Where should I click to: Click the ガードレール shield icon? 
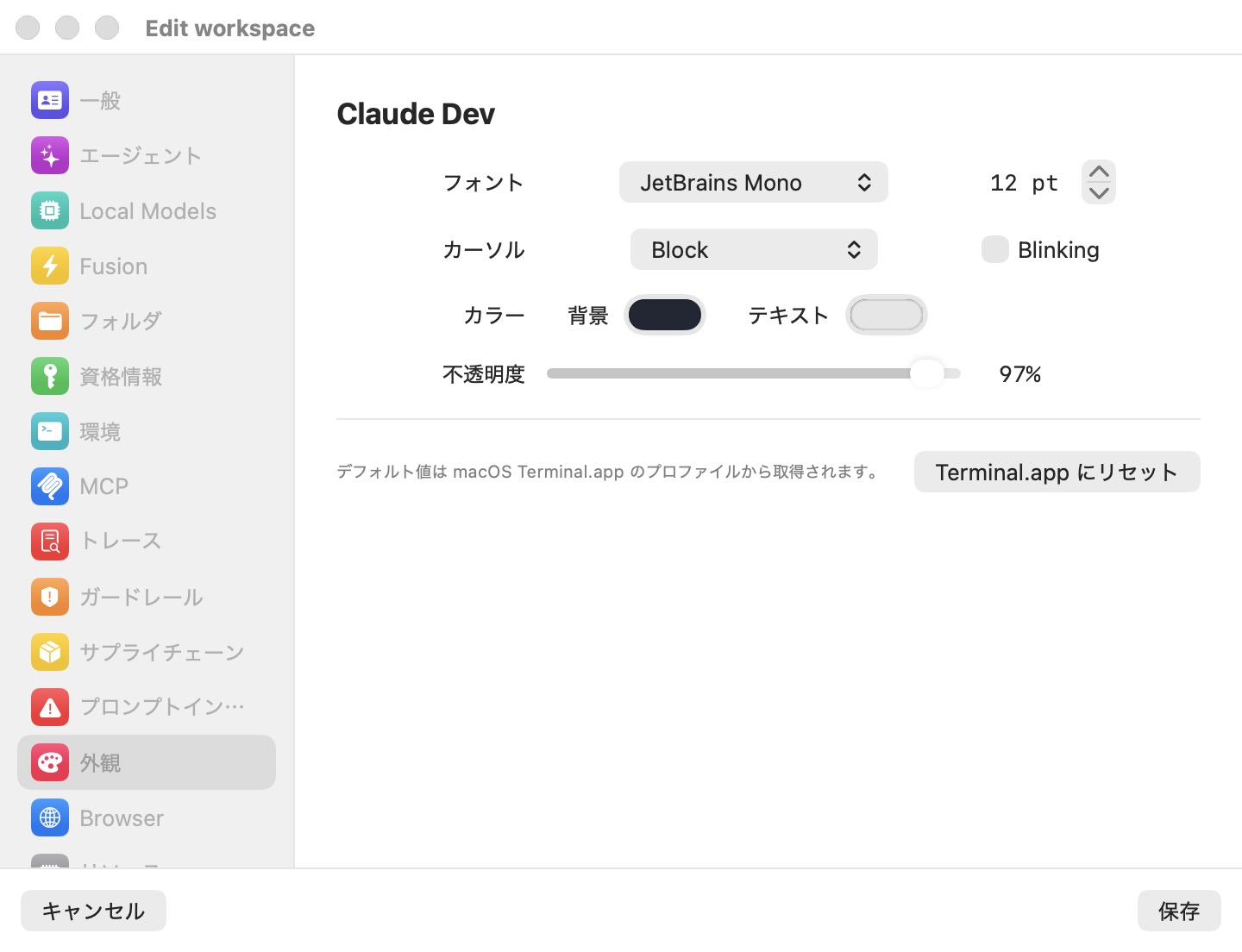tap(50, 597)
